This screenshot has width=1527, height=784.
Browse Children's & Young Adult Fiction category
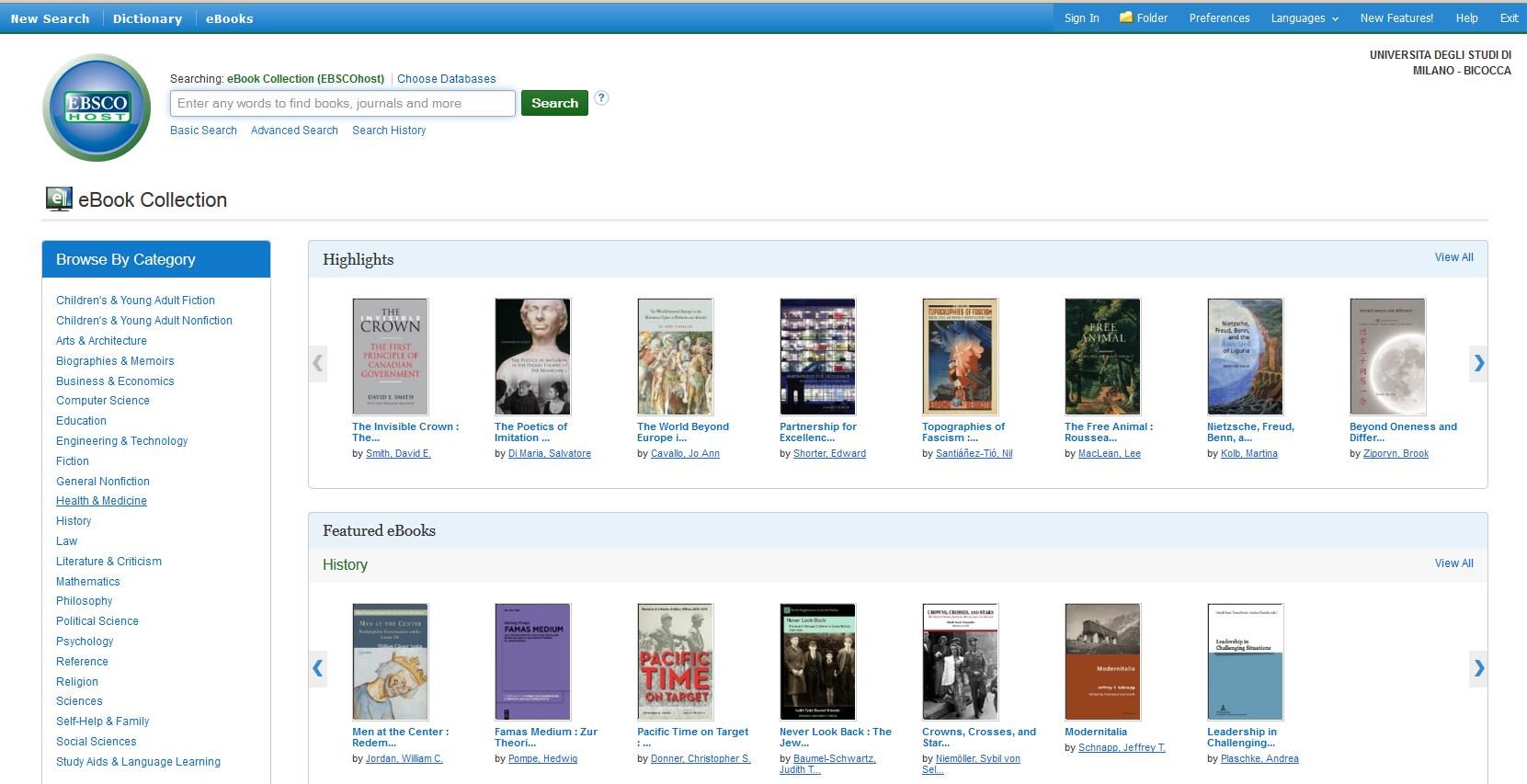point(135,301)
